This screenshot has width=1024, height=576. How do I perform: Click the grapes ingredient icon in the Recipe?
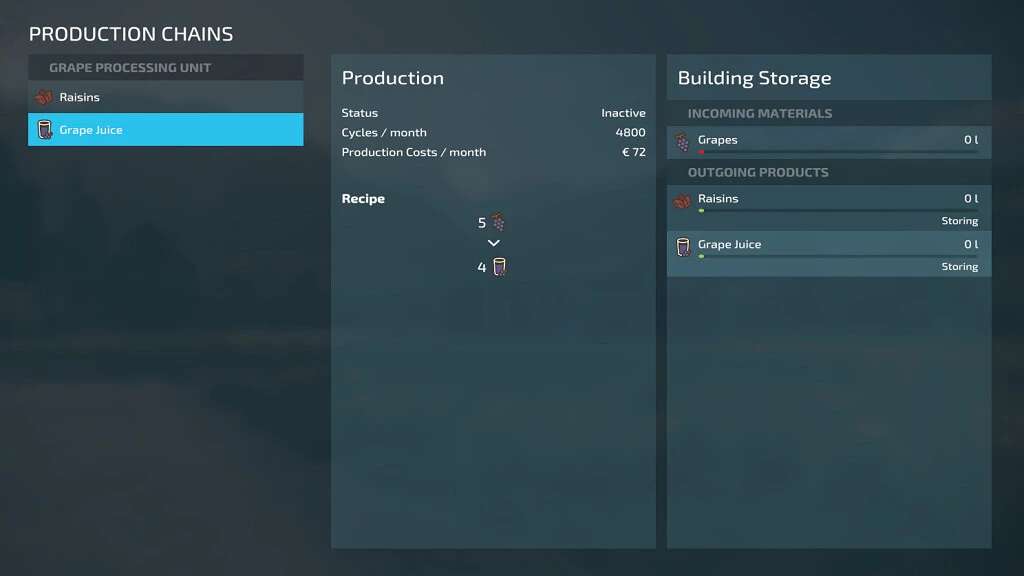coord(499,223)
